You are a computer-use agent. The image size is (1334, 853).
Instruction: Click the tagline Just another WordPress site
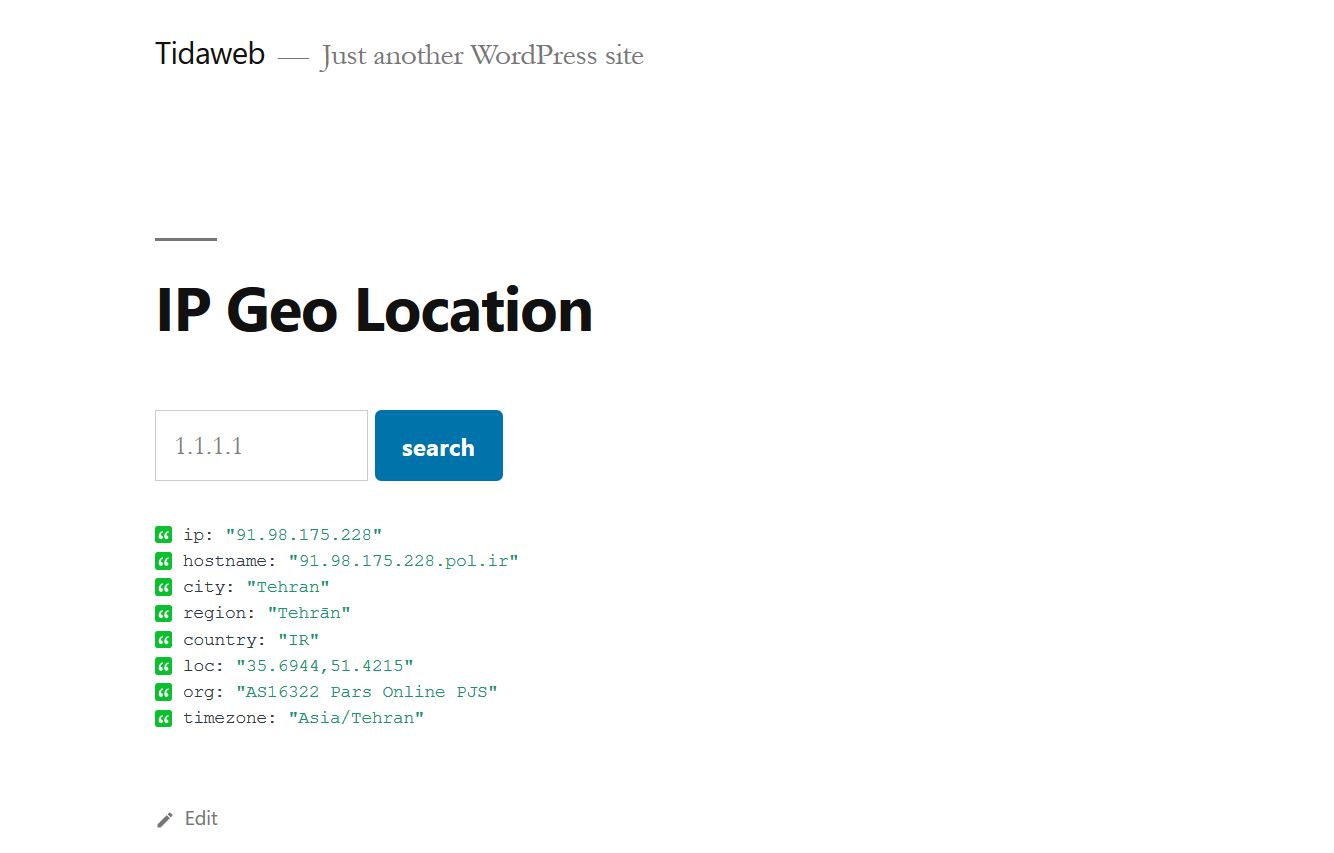pyautogui.click(x=482, y=56)
